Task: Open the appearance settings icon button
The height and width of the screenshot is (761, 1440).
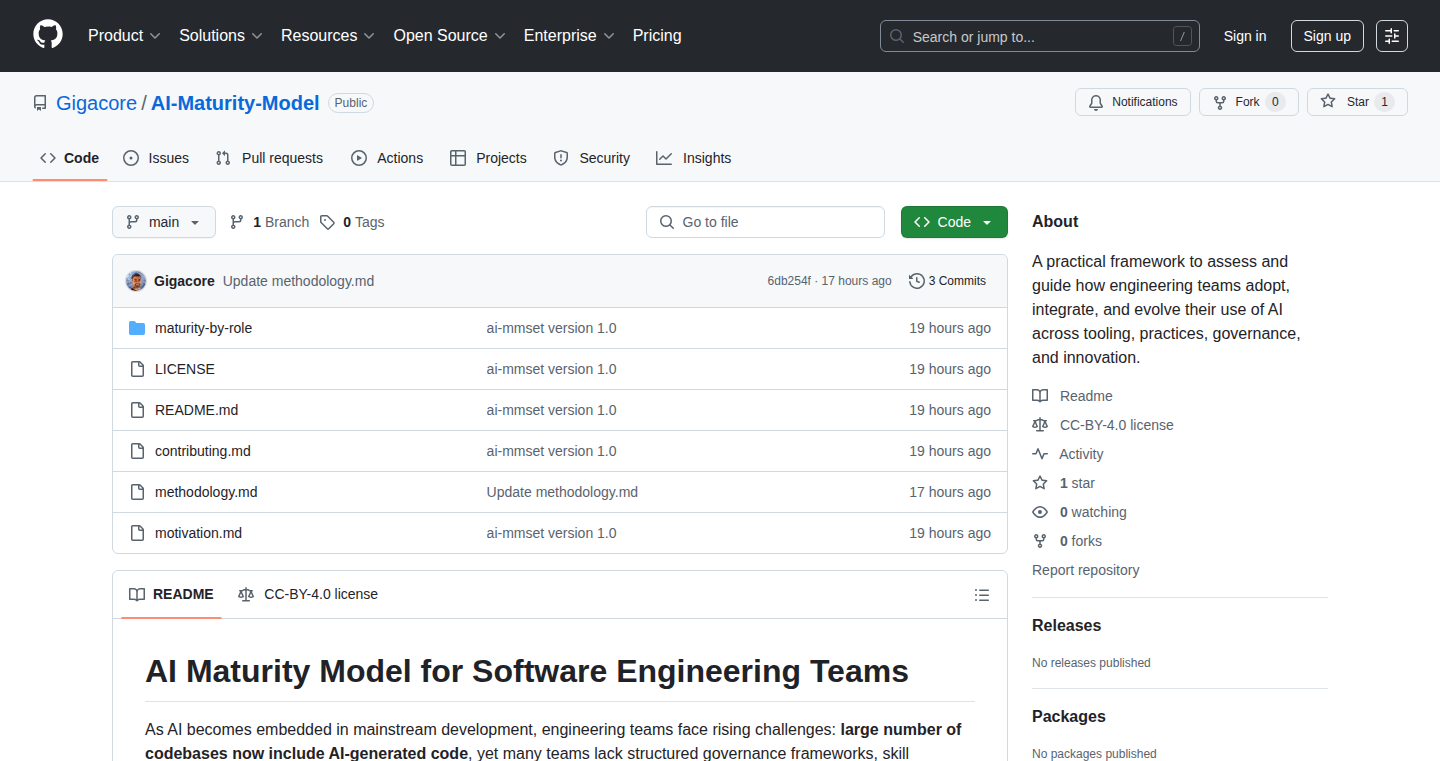Action: tap(1392, 36)
